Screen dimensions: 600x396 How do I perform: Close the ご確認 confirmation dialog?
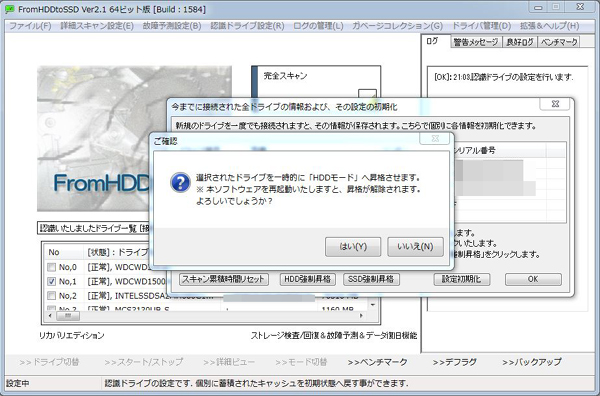point(435,139)
